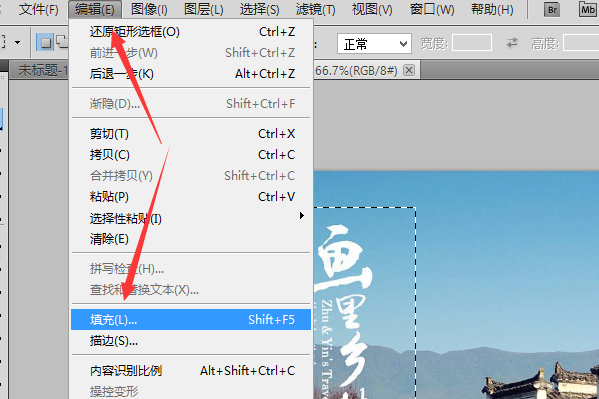Switch to the 未标题-1 document tab
Image resolution: width=599 pixels, height=399 pixels.
(39, 70)
